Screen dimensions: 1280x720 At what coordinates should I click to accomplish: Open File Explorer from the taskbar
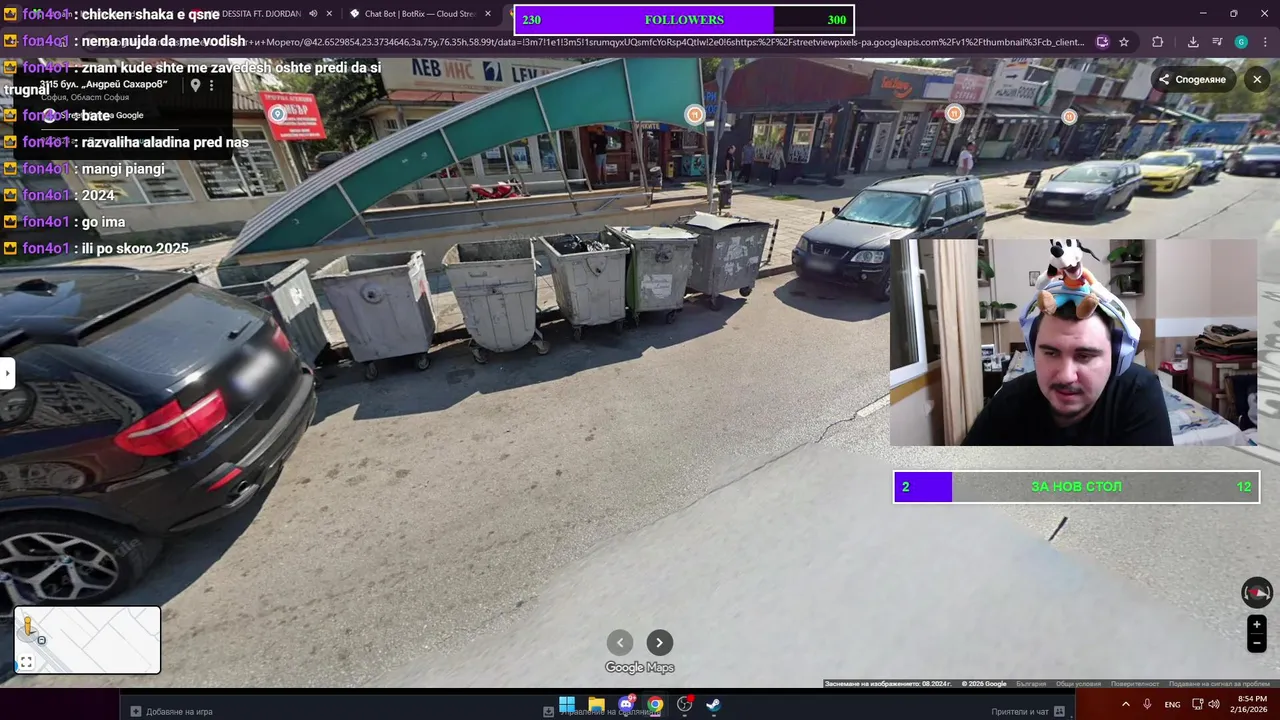pyautogui.click(x=596, y=705)
